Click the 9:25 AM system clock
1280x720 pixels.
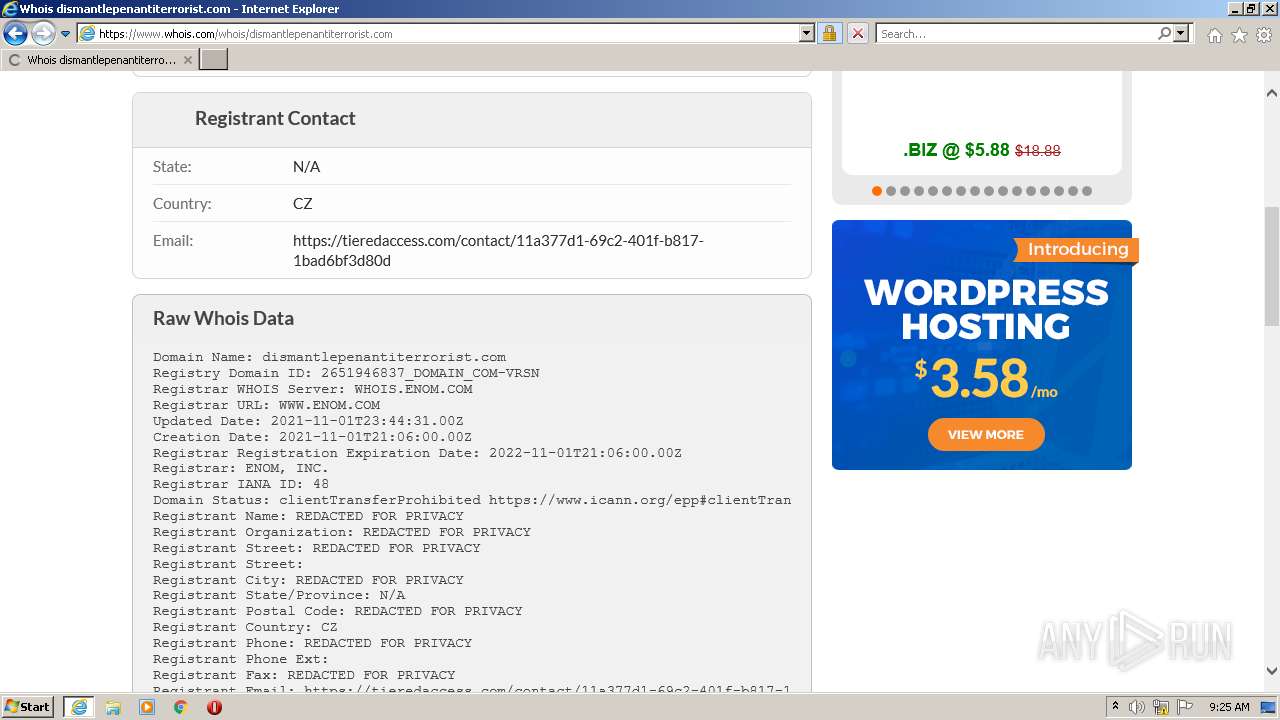(1229, 707)
